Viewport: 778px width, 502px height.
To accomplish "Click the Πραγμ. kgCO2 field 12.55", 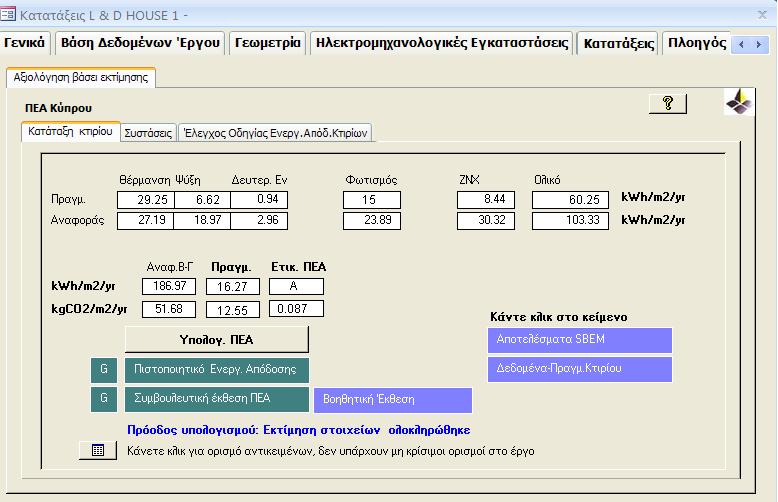I will (x=233, y=310).
